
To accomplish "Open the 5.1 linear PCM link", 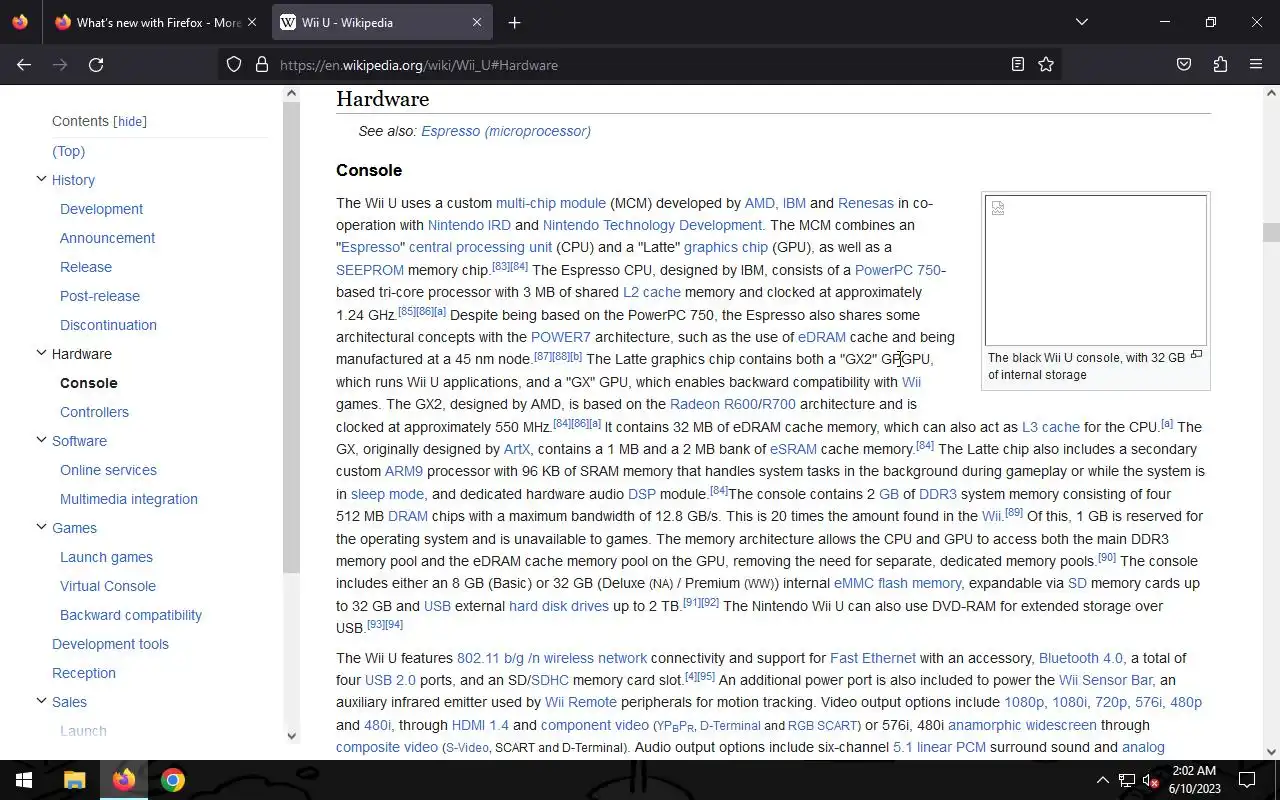I will 939,747.
